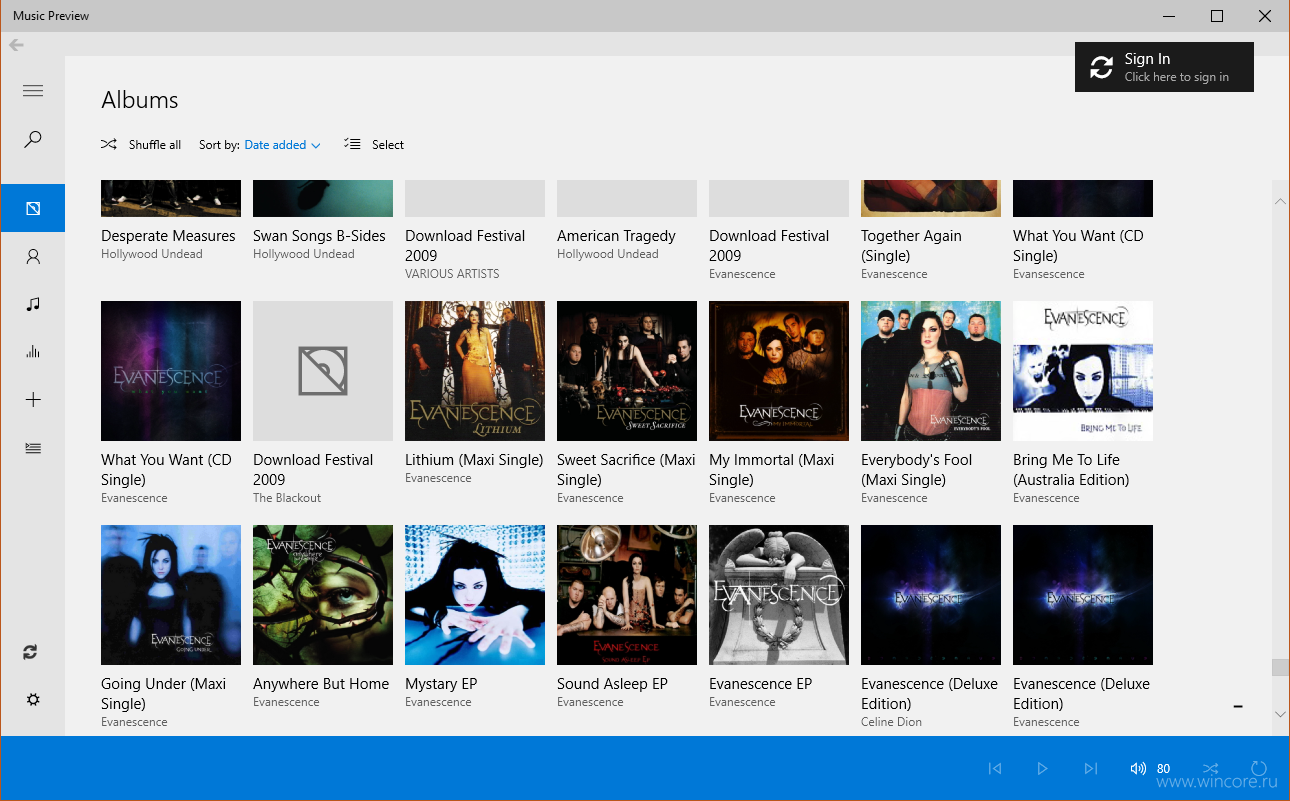This screenshot has width=1290, height=801.
Task: Click the Together Again (Single) title
Action: click(911, 246)
